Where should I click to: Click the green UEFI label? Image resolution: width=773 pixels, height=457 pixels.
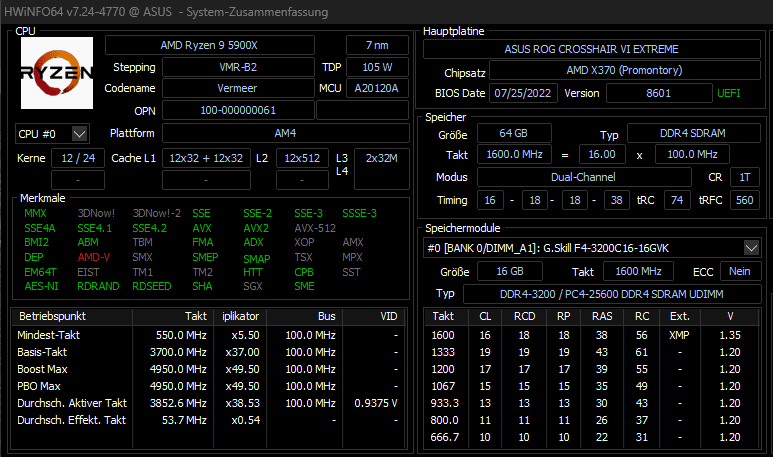(x=729, y=93)
